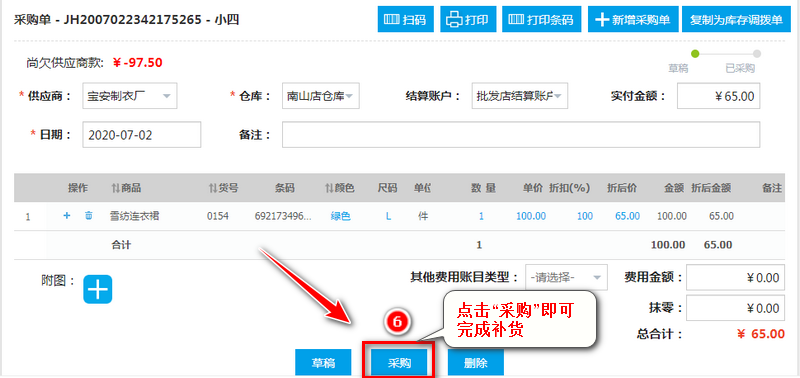Click the 备注 remarks input field

(x=521, y=135)
